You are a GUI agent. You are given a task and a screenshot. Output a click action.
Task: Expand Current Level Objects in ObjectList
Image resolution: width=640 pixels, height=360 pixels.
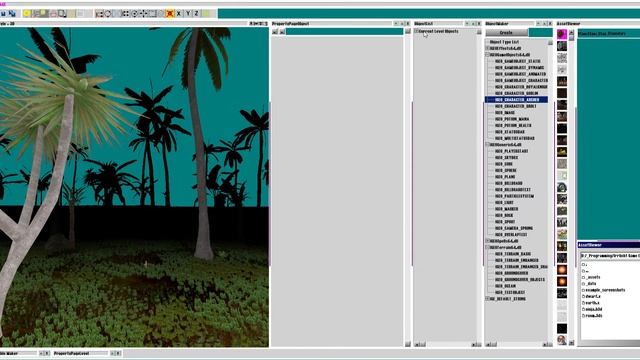tap(416, 31)
